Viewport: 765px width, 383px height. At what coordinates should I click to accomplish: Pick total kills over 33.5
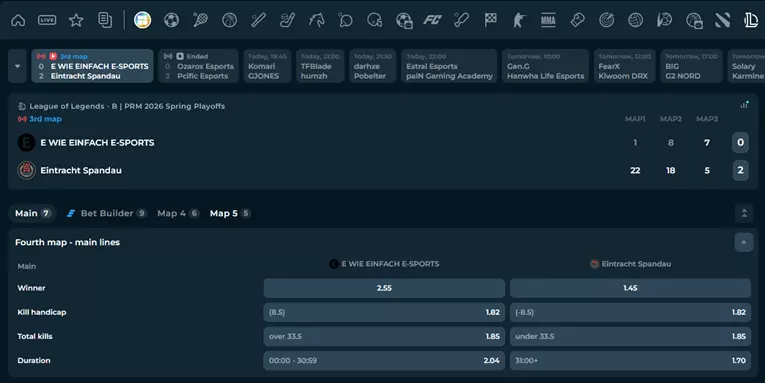384,336
